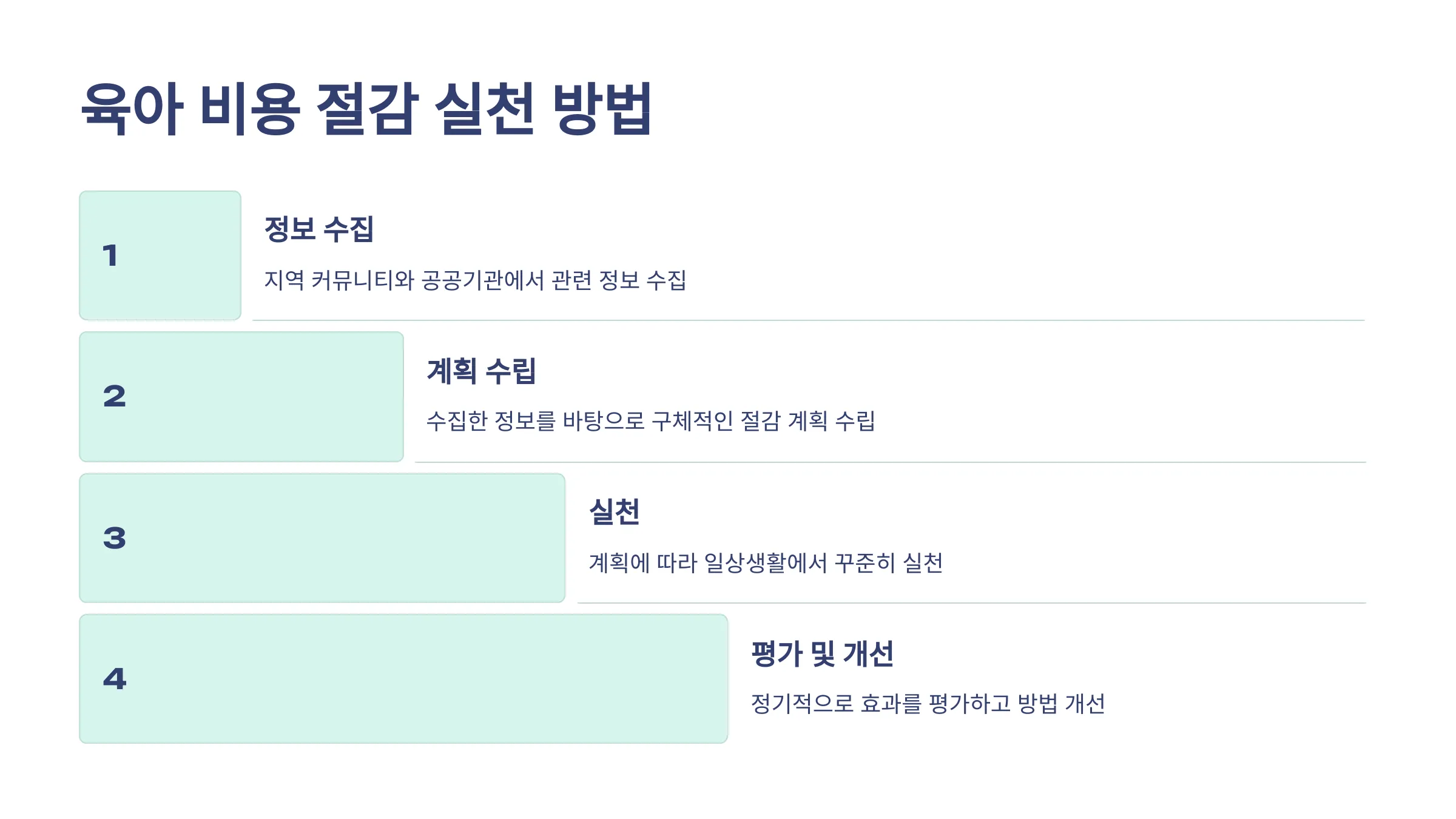The image size is (1456, 819).
Task: Click the number 4 label
Action: point(115,679)
